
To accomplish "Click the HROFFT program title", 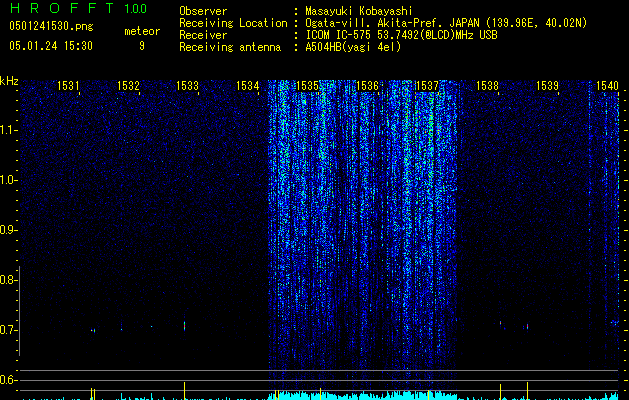I will (62, 8).
